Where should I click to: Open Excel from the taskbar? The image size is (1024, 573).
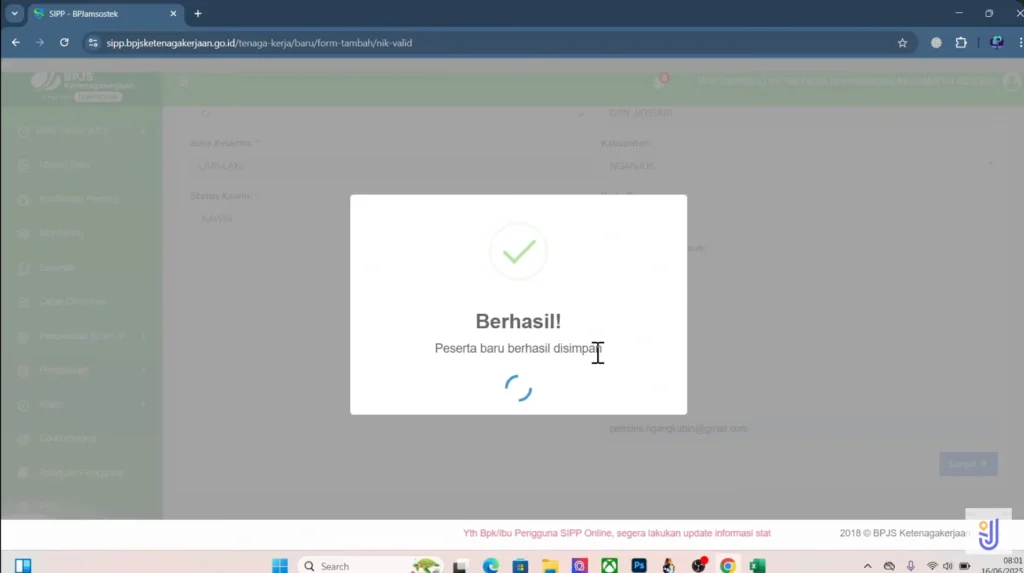click(758, 566)
